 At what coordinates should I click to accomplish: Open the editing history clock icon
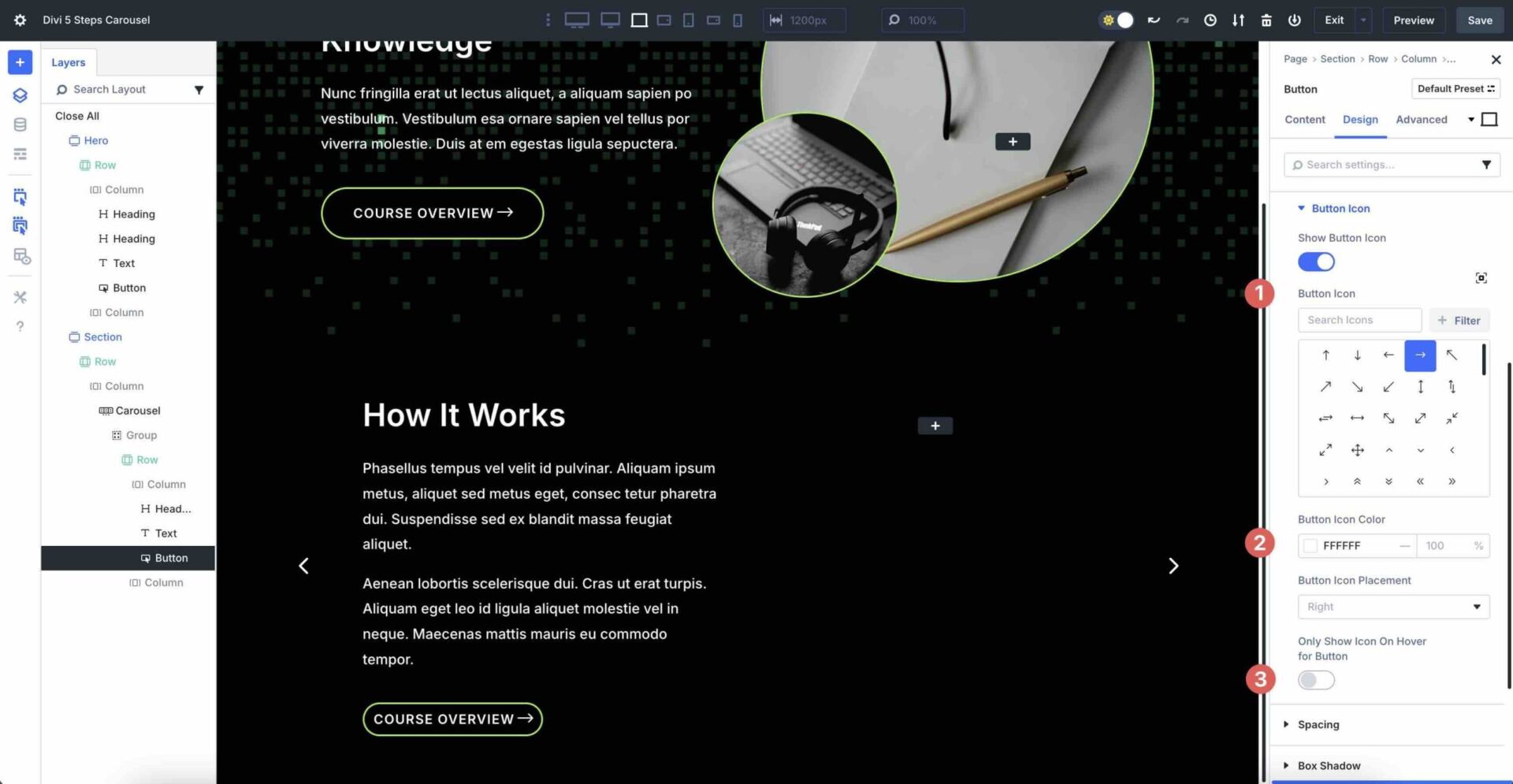point(1210,20)
